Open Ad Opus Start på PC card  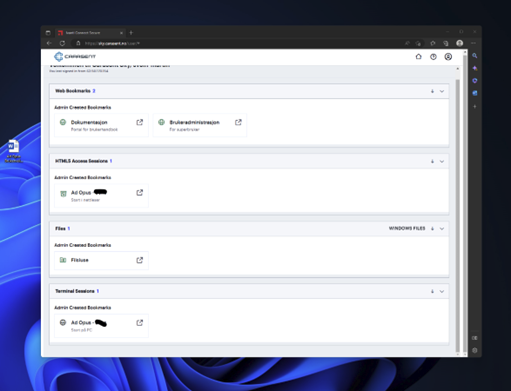tap(101, 326)
